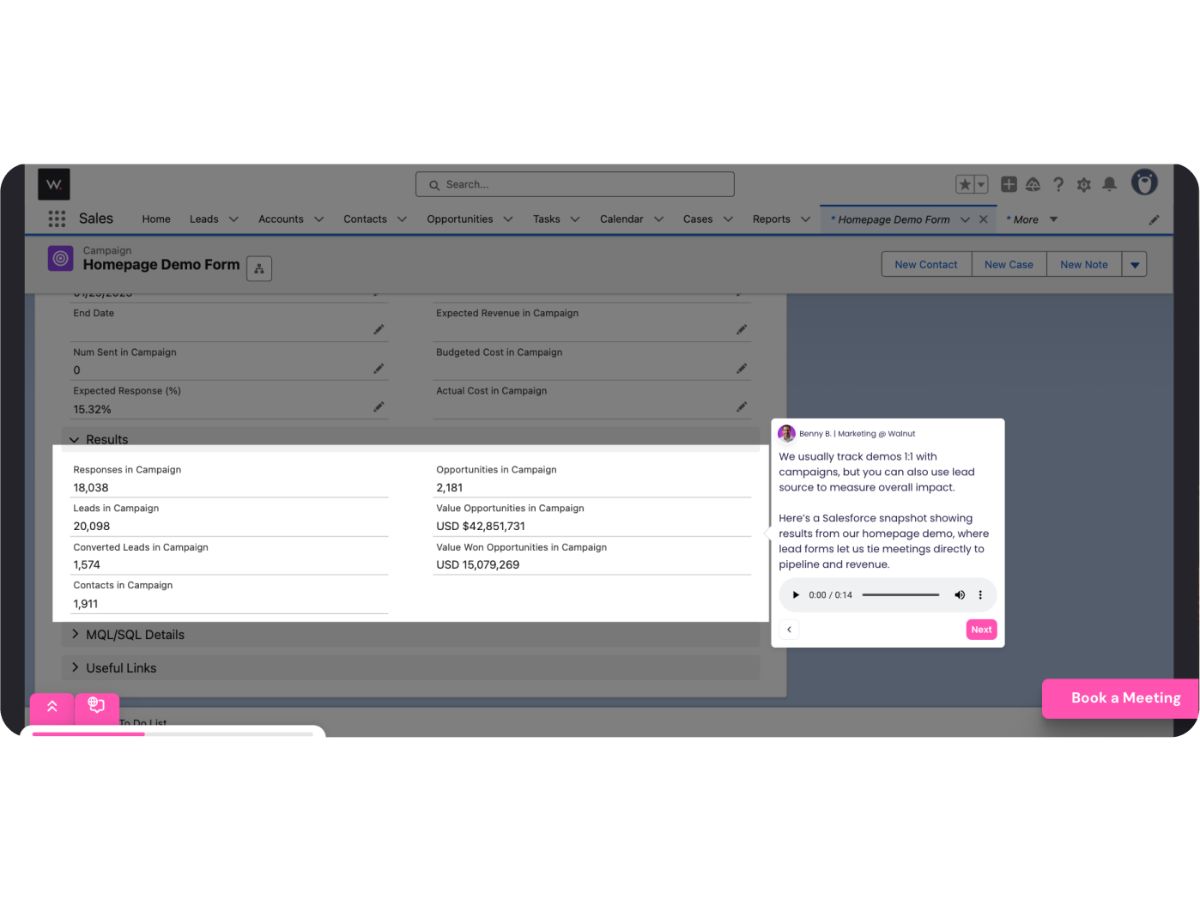Edit Num Sent in Campaign pencil
This screenshot has width=1200, height=900.
coord(379,368)
